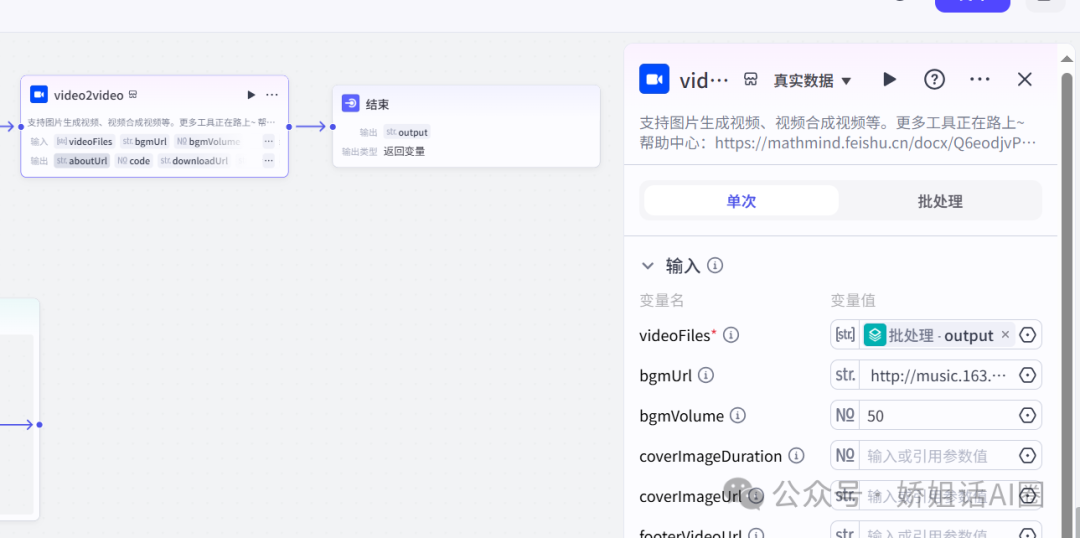Click the panel's blue video camera icon

click(x=654, y=79)
